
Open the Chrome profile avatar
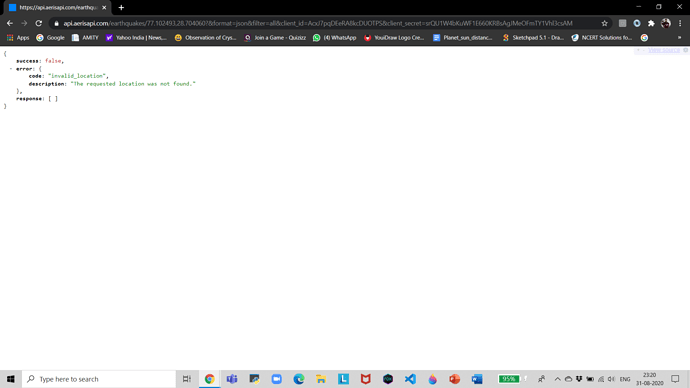[666, 23]
